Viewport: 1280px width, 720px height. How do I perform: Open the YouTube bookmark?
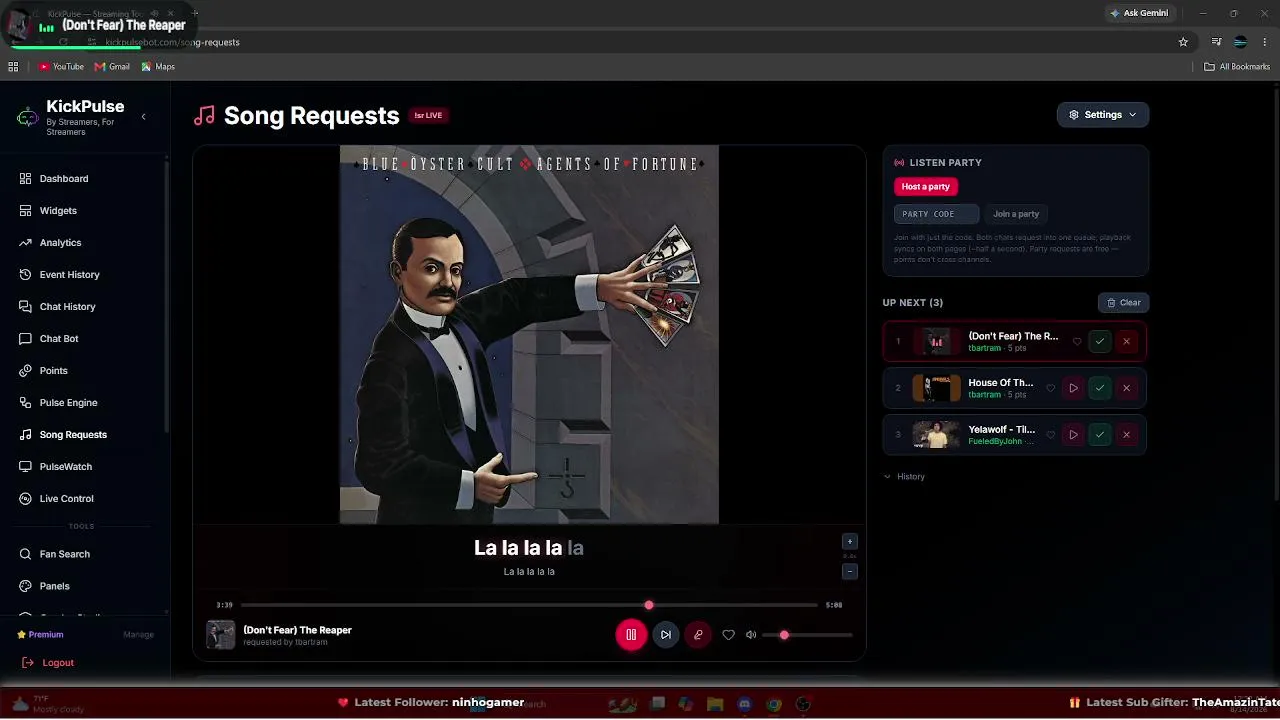pos(61,67)
